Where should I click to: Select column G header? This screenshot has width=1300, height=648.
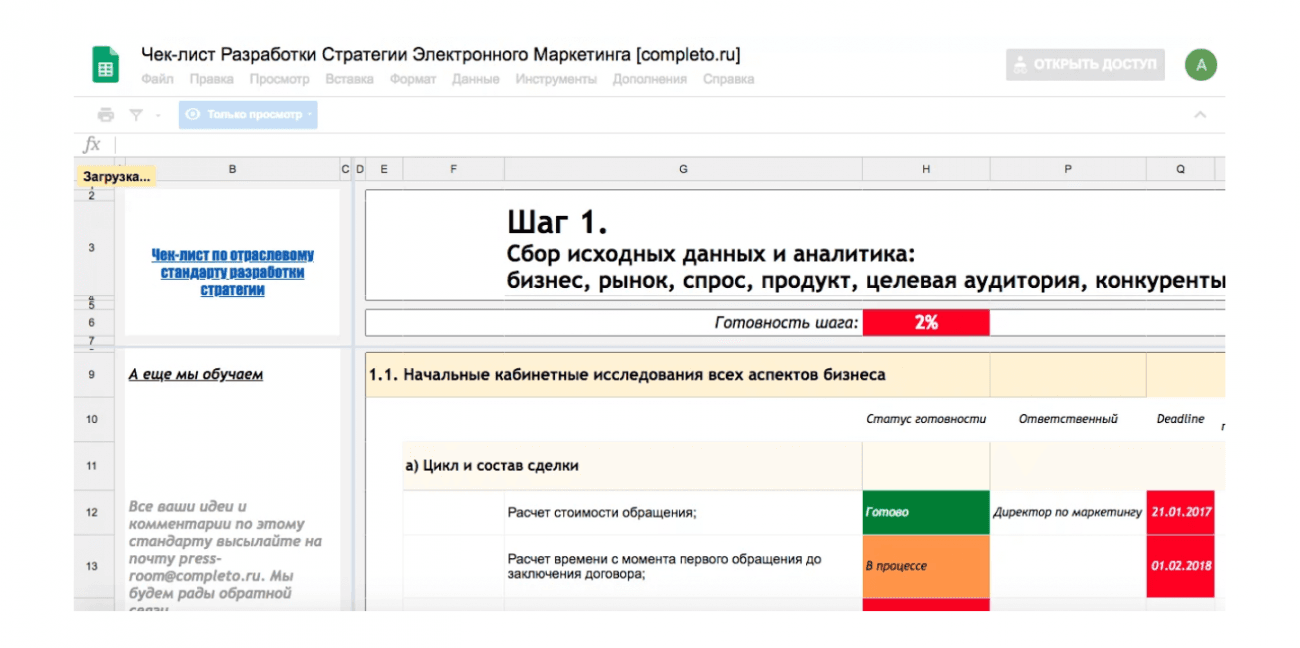(683, 169)
